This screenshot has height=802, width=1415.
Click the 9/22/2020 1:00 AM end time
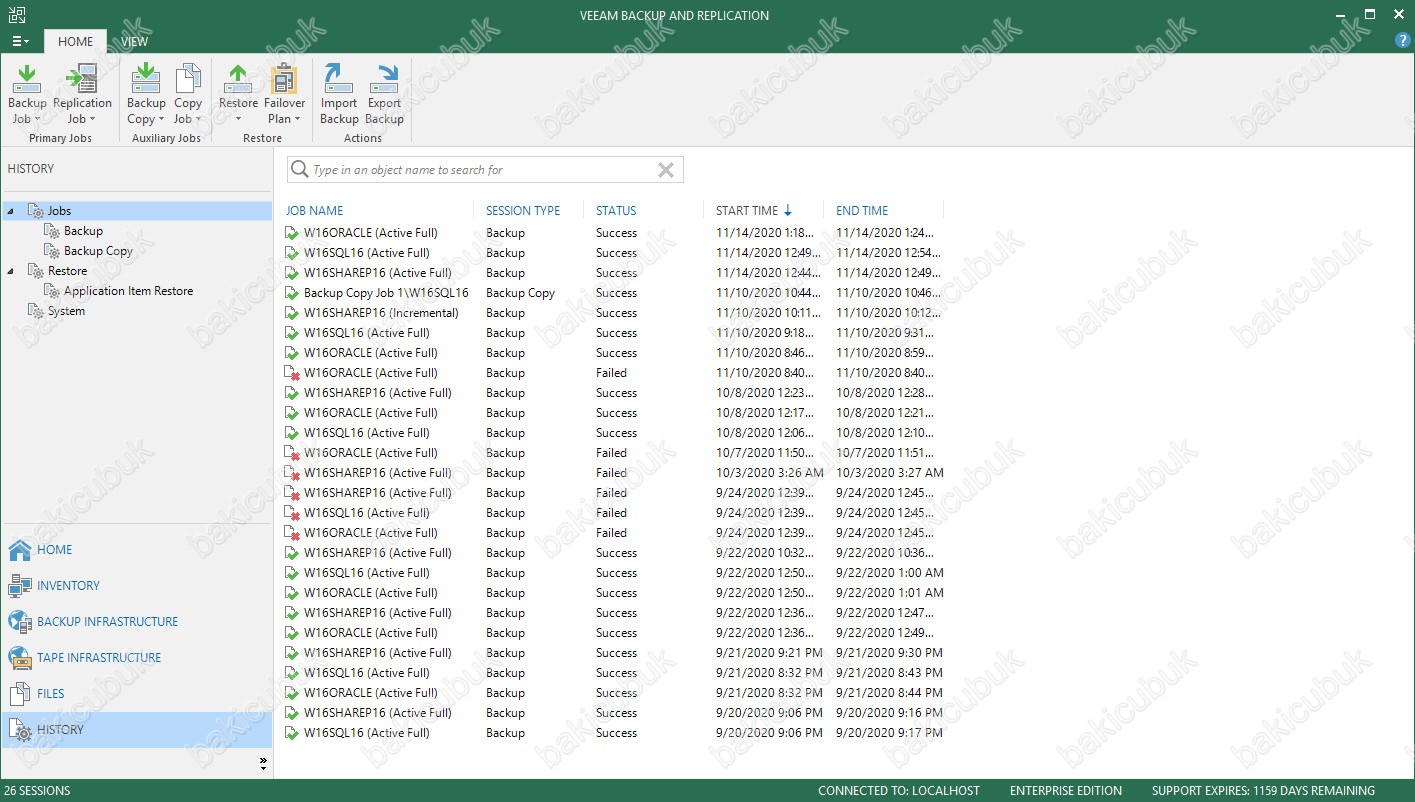click(x=890, y=573)
